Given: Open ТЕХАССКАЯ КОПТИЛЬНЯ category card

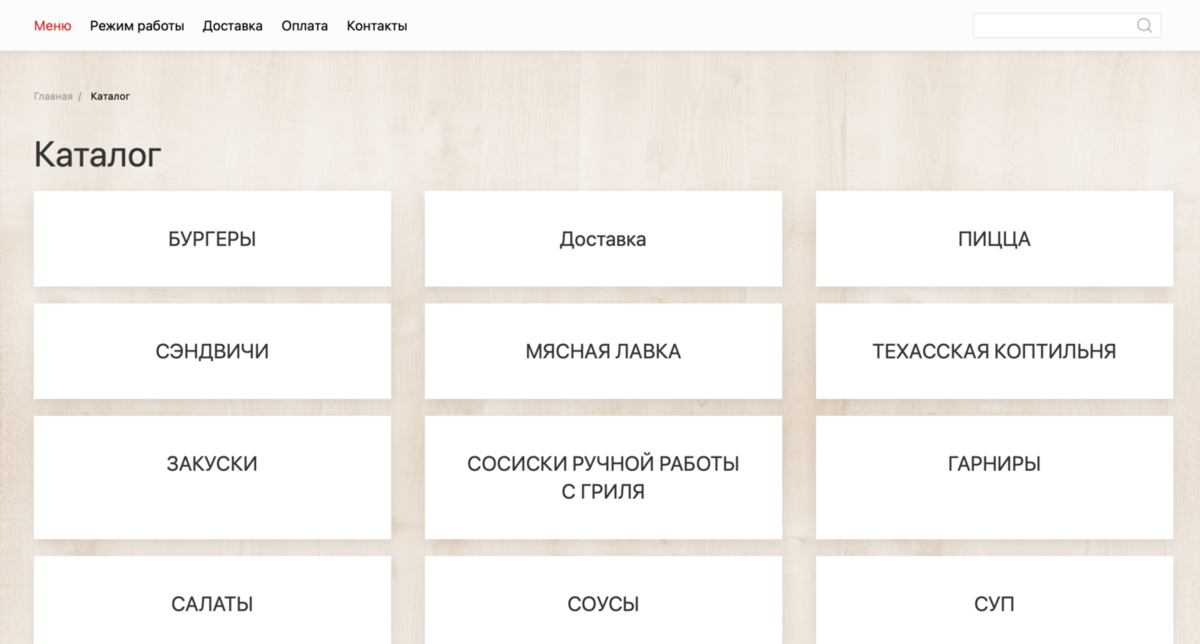Looking at the screenshot, I should tap(994, 351).
